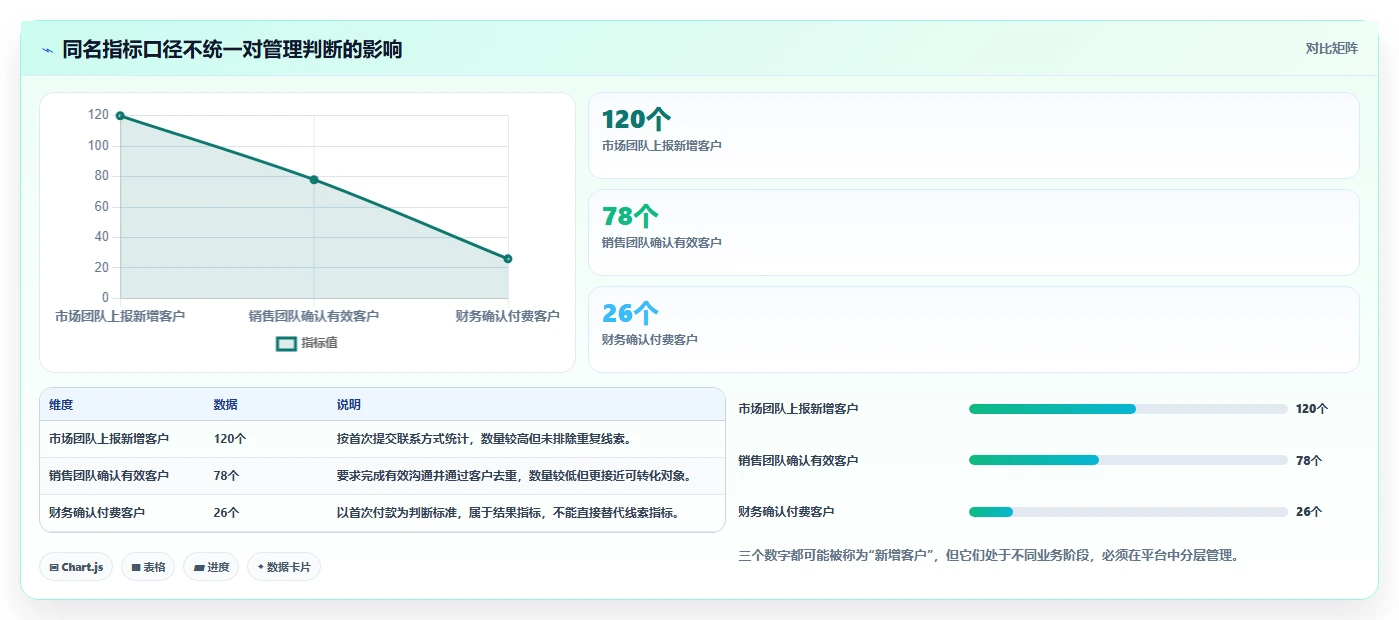Click the 进度 tag icon
Viewport: 1399px width, 620px height.
(199, 567)
